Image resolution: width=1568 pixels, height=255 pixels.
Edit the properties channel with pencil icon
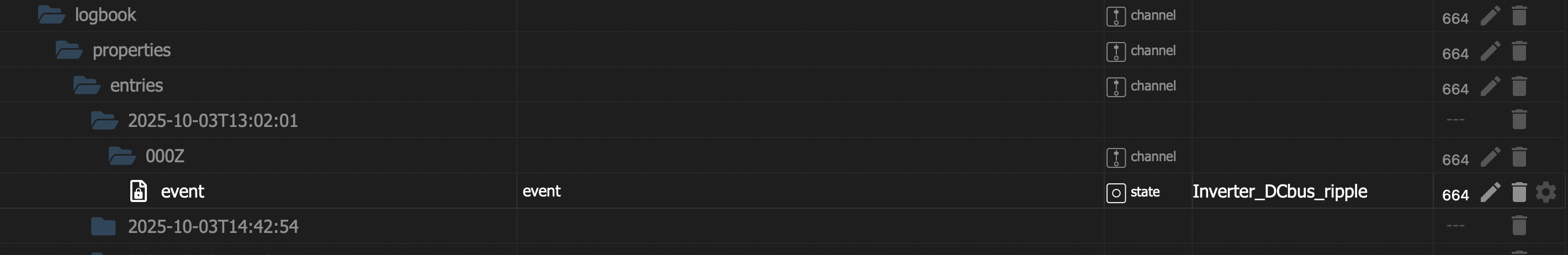click(x=1490, y=51)
